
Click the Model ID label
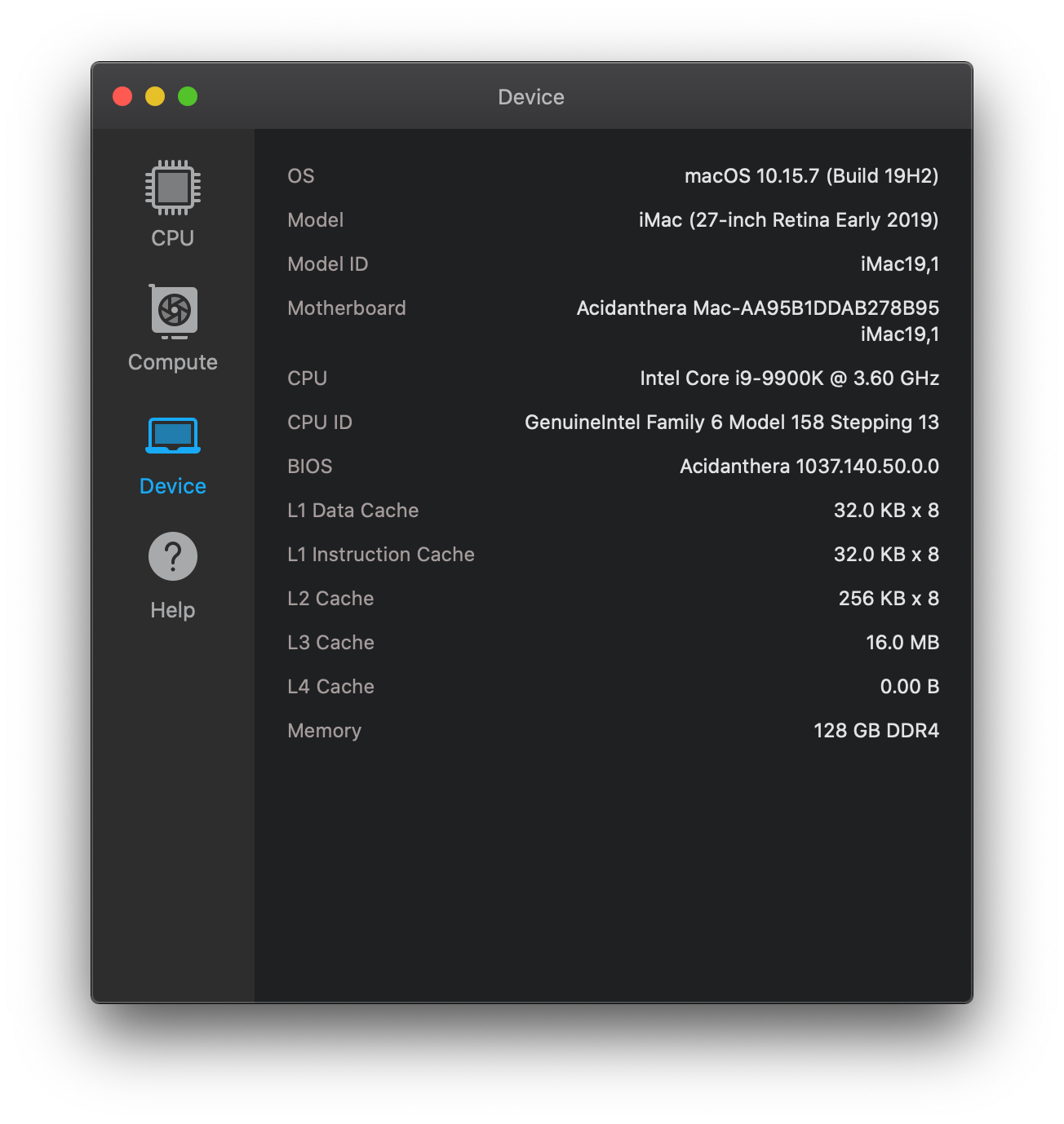coord(328,264)
